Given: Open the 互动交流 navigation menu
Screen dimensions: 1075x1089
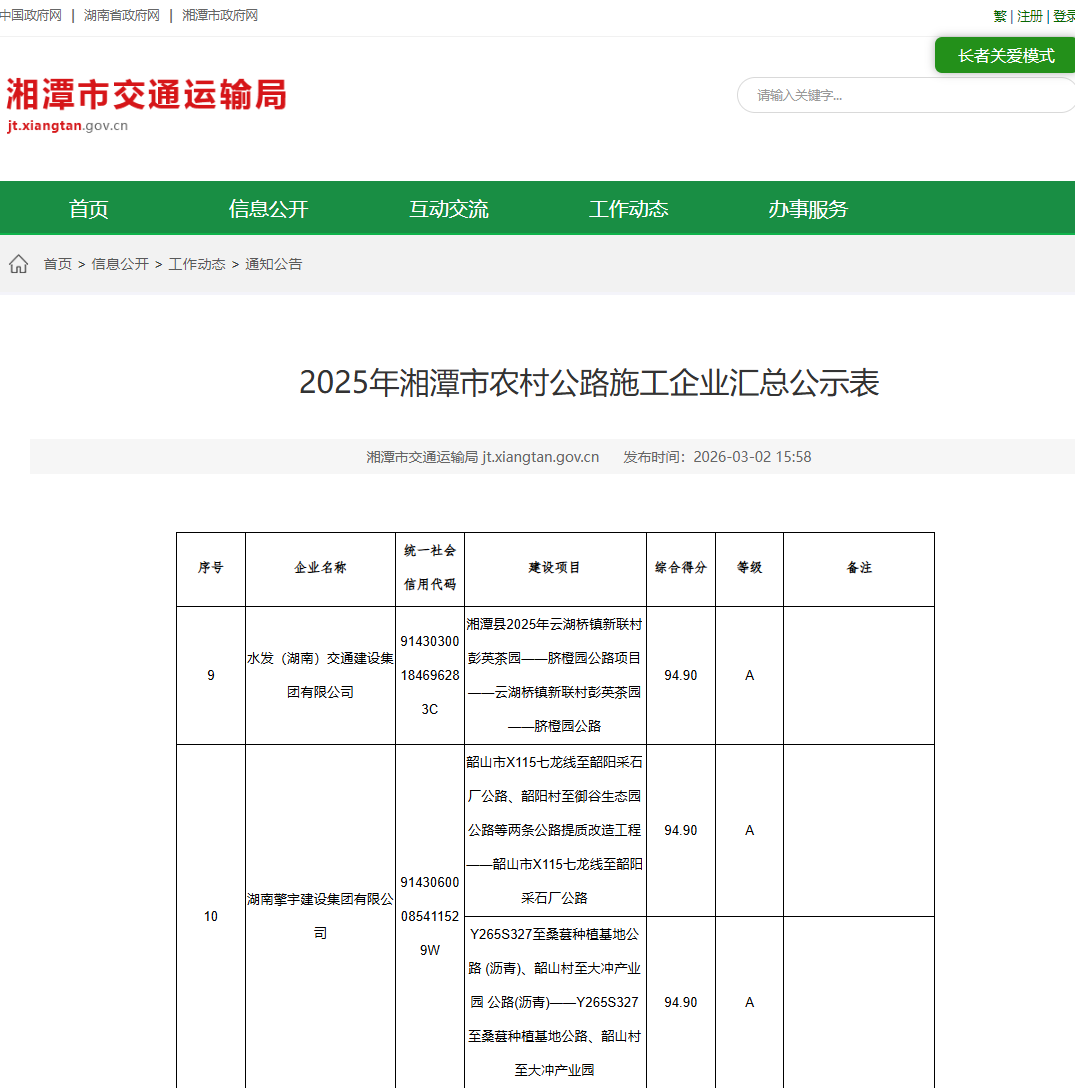Looking at the screenshot, I should [448, 208].
